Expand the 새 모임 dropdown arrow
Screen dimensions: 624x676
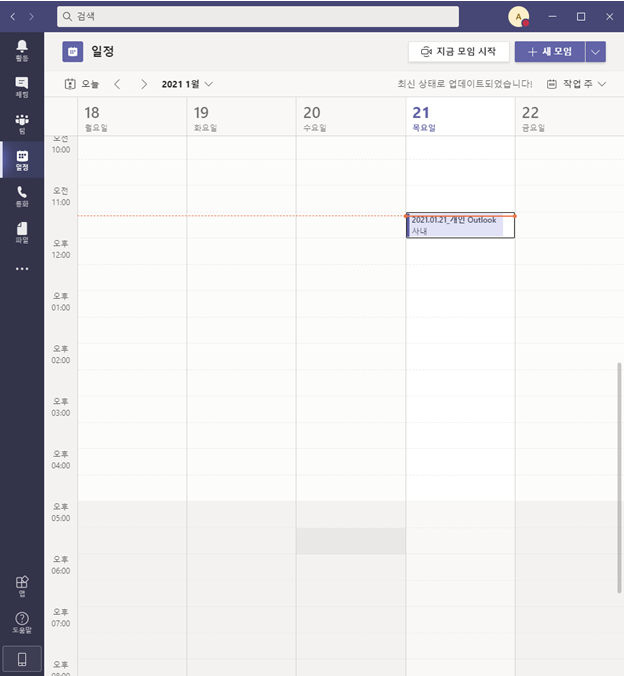click(x=596, y=52)
